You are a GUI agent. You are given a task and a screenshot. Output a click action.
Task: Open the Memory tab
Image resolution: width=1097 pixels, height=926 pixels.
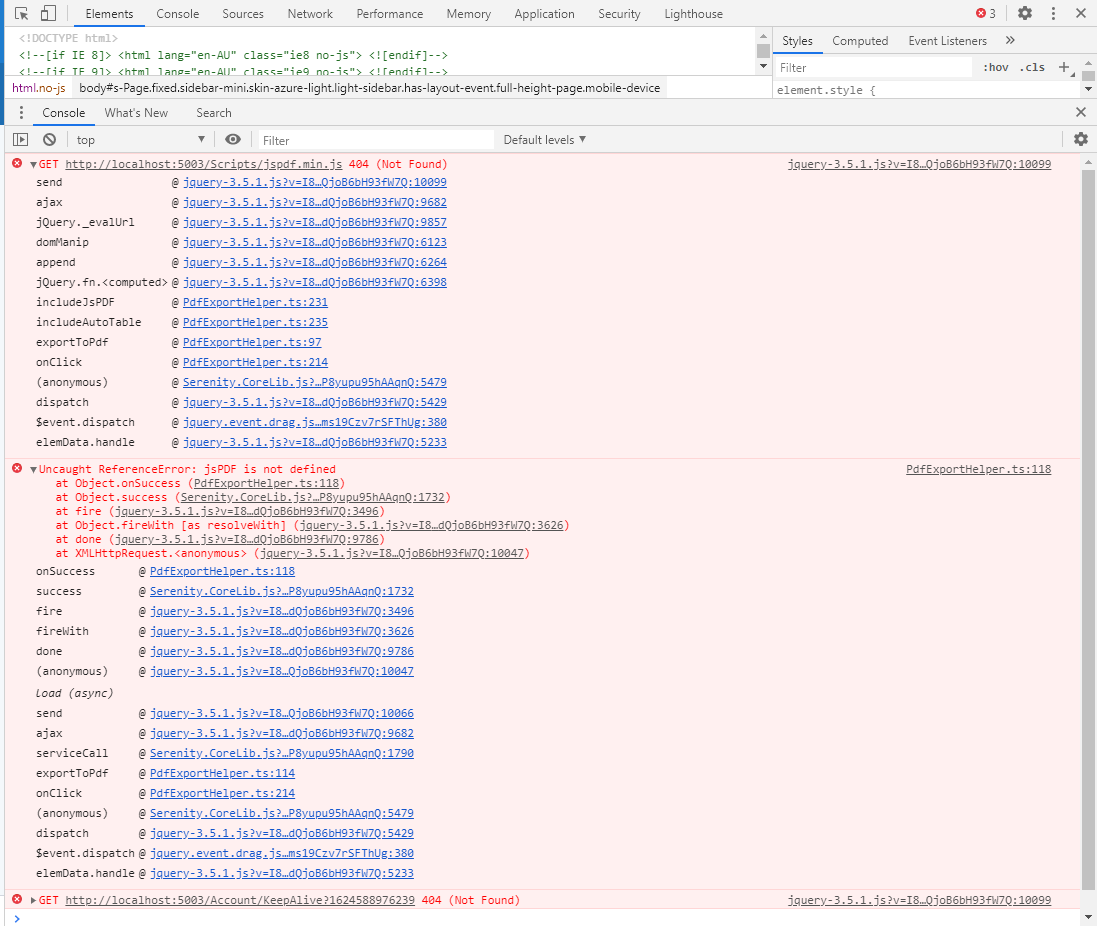[x=469, y=14]
